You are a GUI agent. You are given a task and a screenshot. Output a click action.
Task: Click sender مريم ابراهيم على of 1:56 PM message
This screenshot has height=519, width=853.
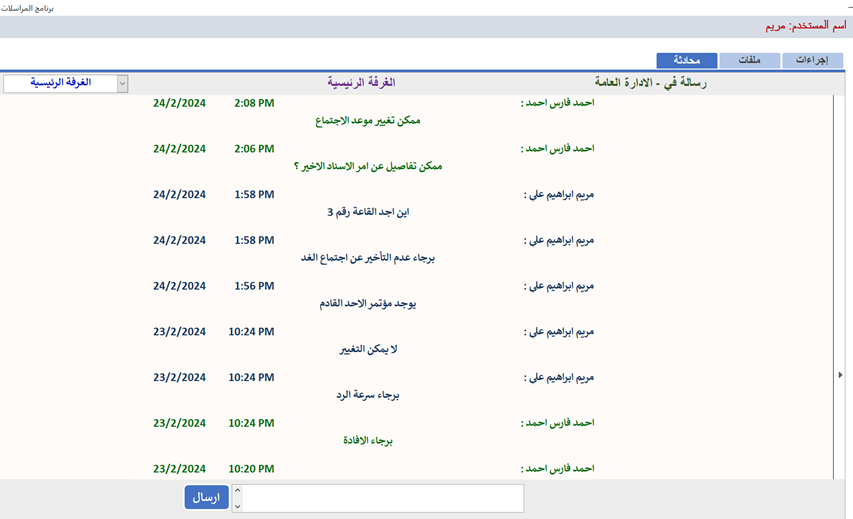point(559,286)
